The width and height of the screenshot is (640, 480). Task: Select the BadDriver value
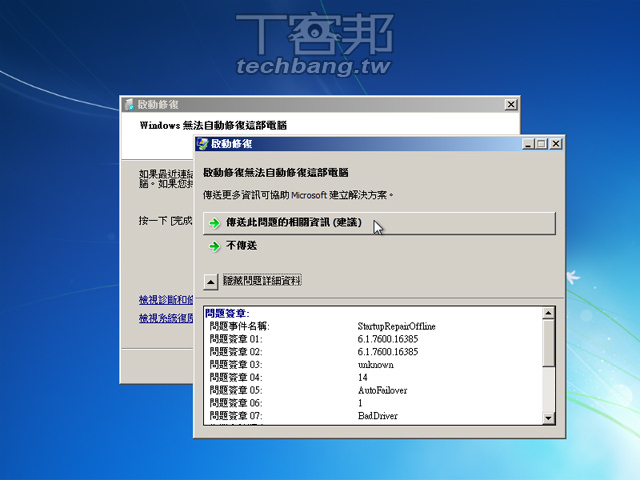point(378,416)
